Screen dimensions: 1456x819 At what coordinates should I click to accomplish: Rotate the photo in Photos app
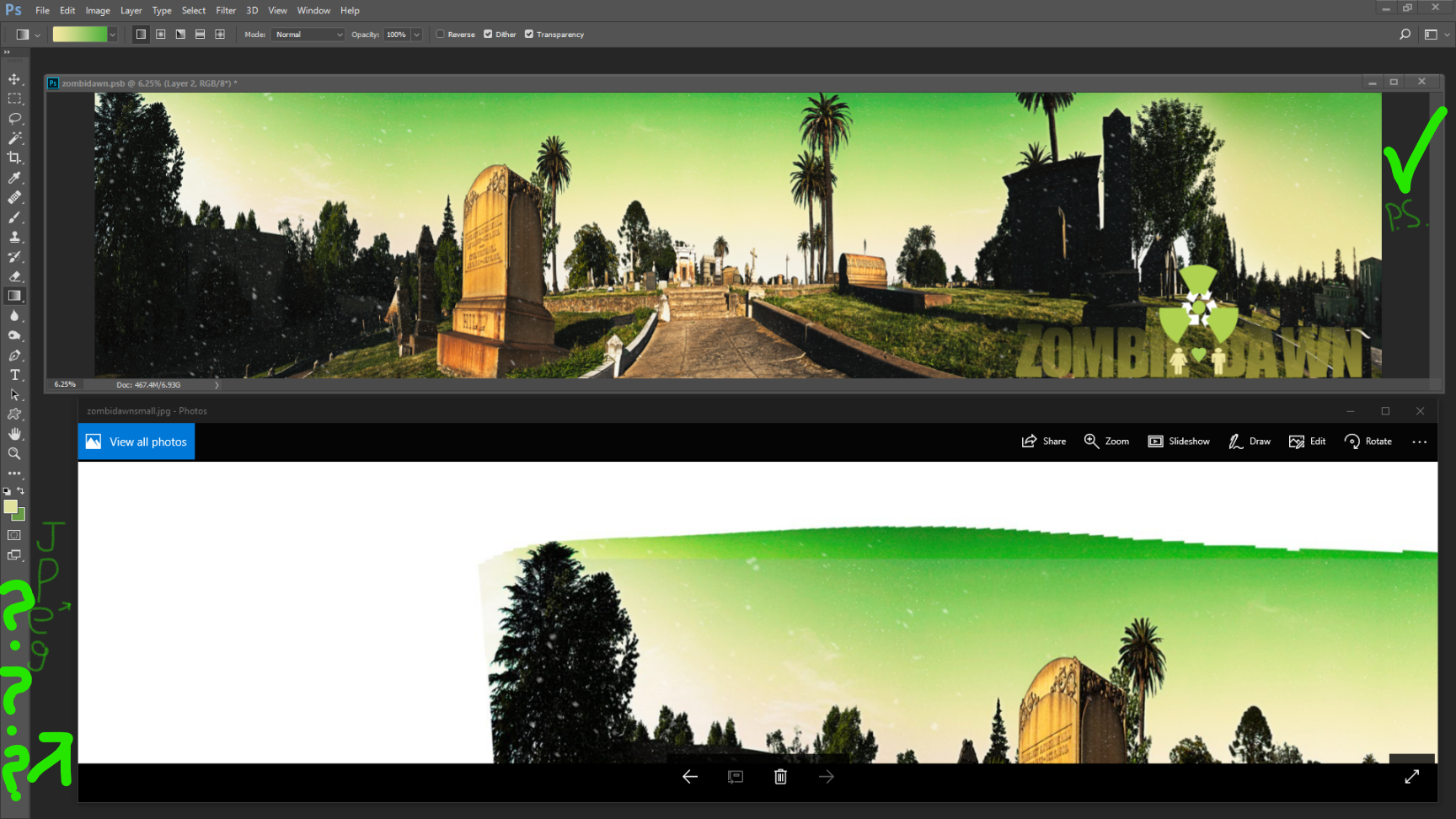(1368, 442)
